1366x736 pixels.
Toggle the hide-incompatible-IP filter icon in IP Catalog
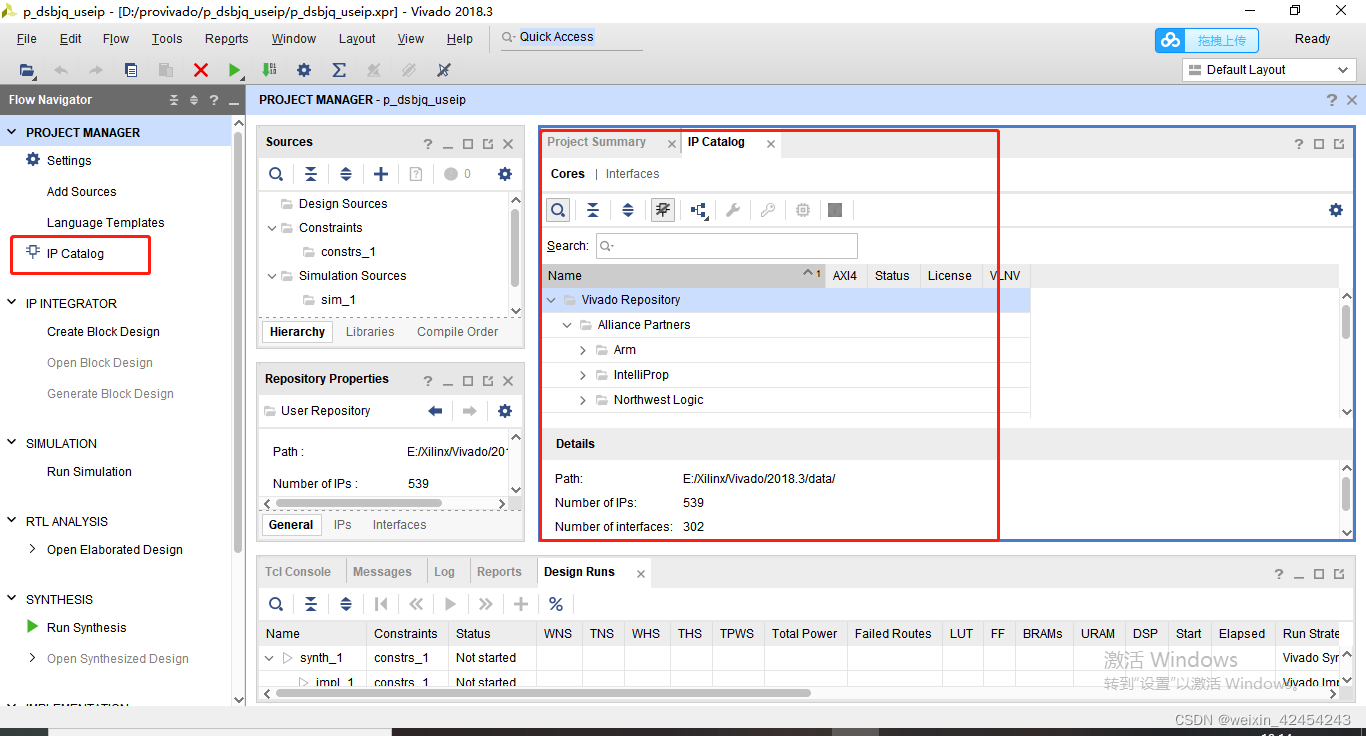(662, 210)
